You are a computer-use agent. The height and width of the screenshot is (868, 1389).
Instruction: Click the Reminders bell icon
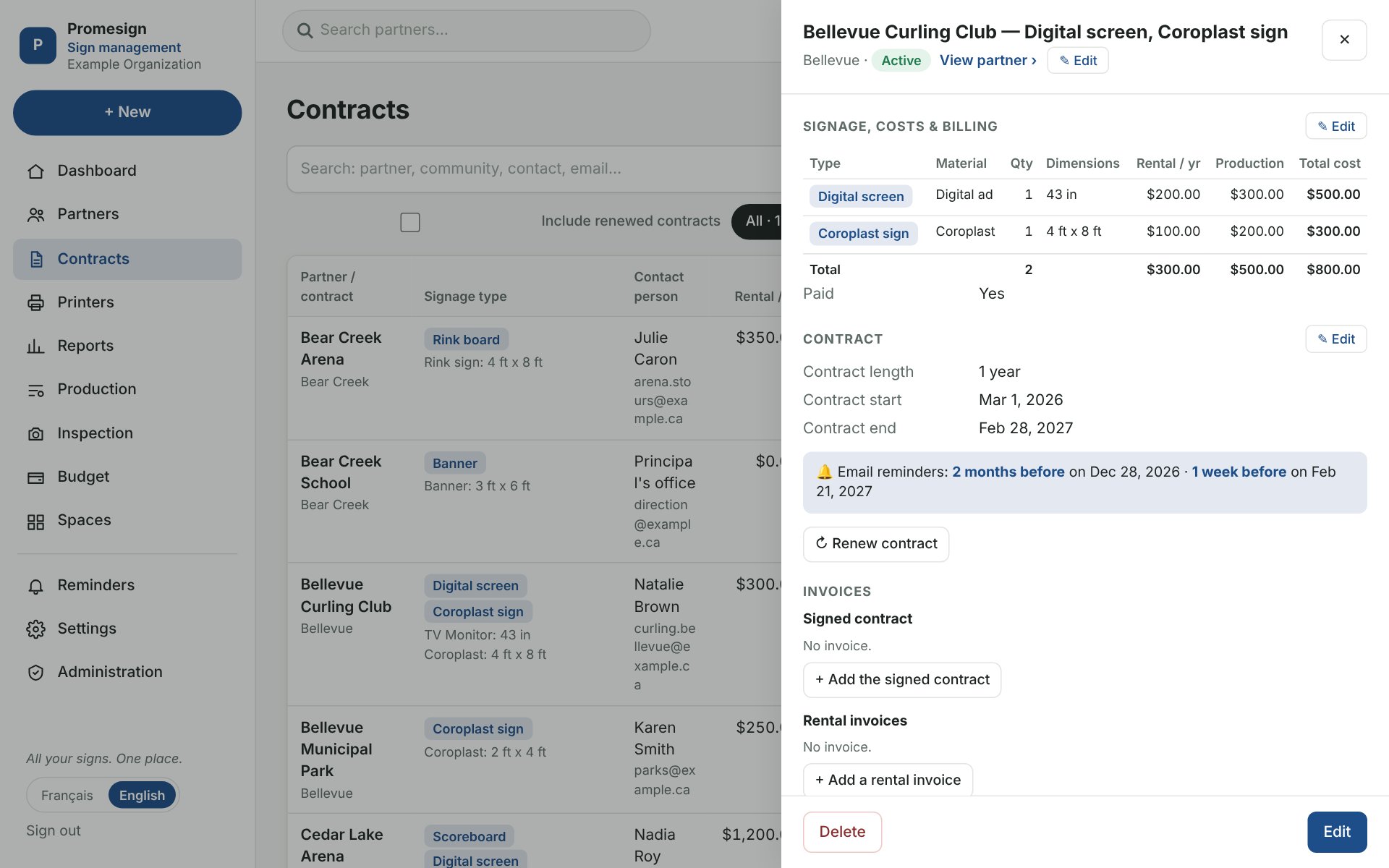(x=35, y=586)
